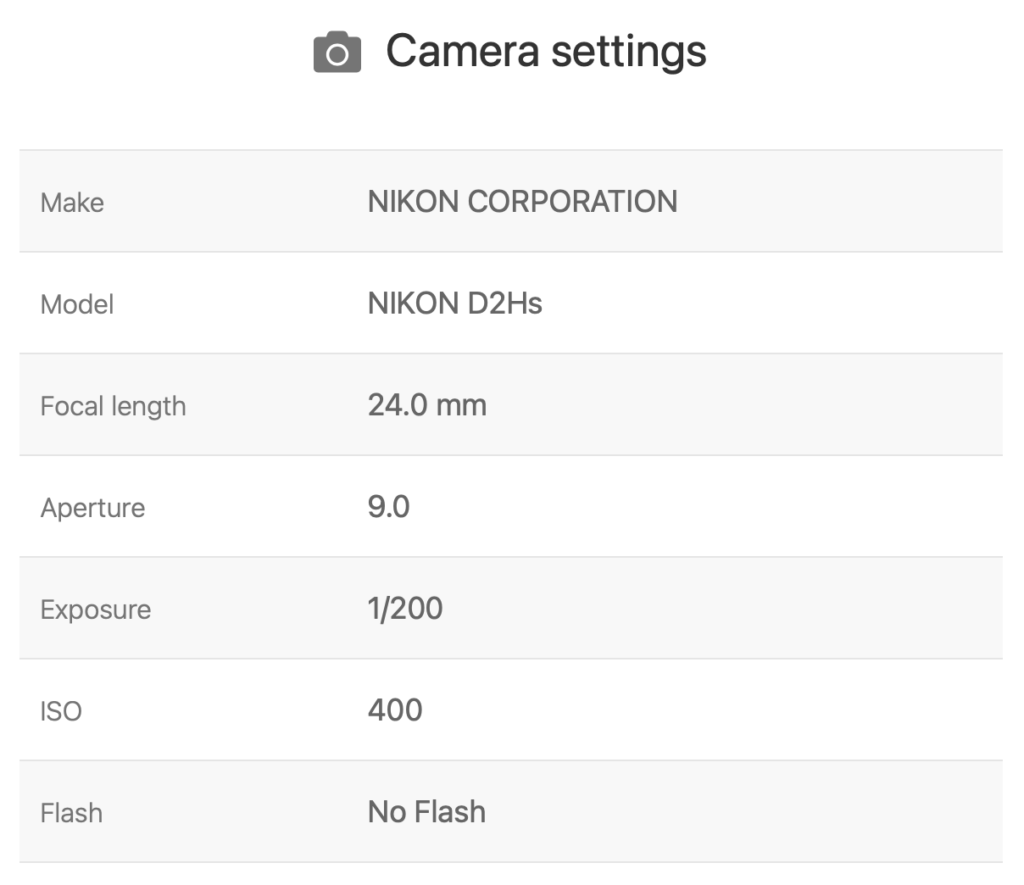
Task: Select the Flash row label
Action: pos(71,813)
